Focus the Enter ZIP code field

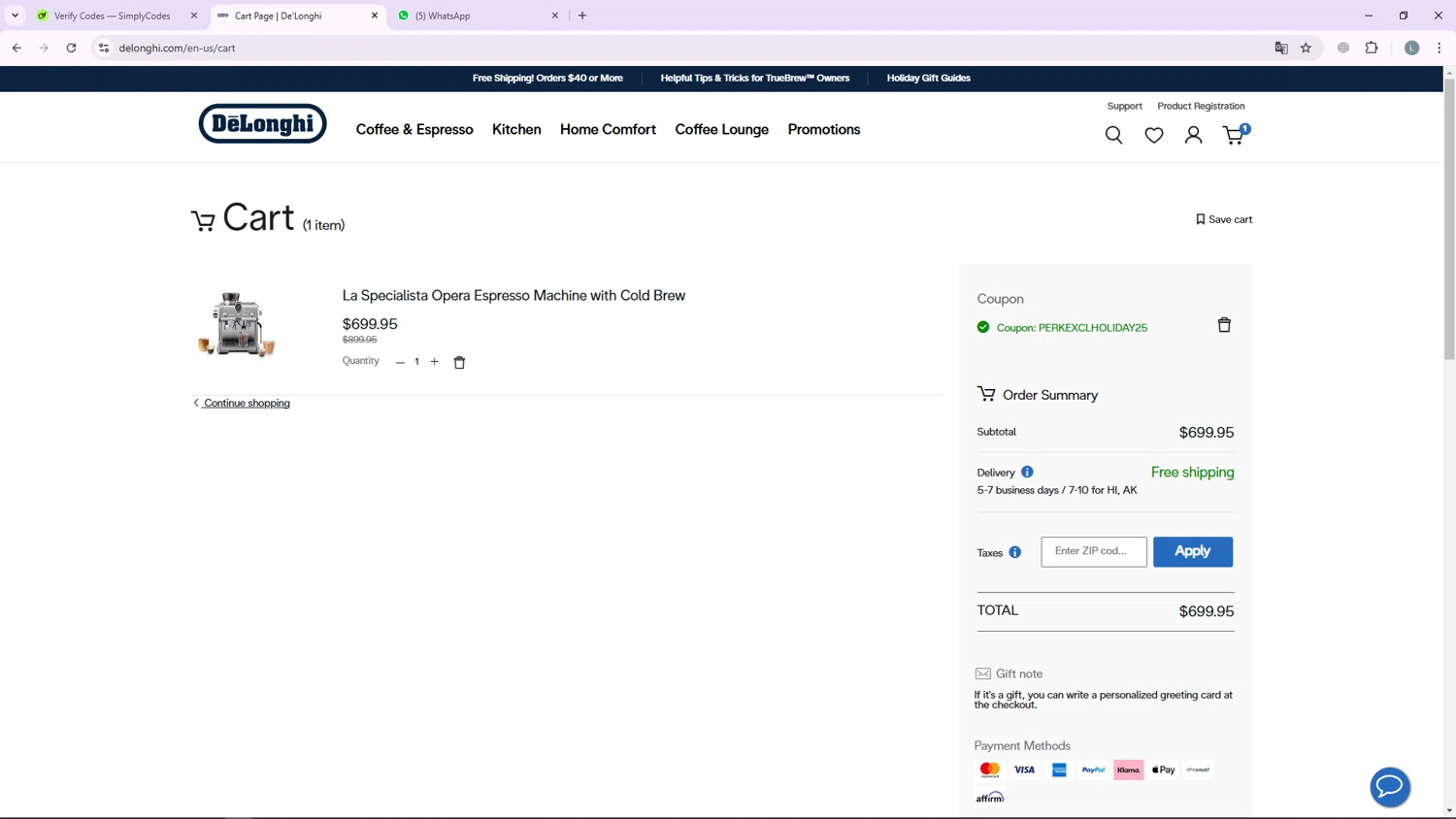pyautogui.click(x=1094, y=551)
